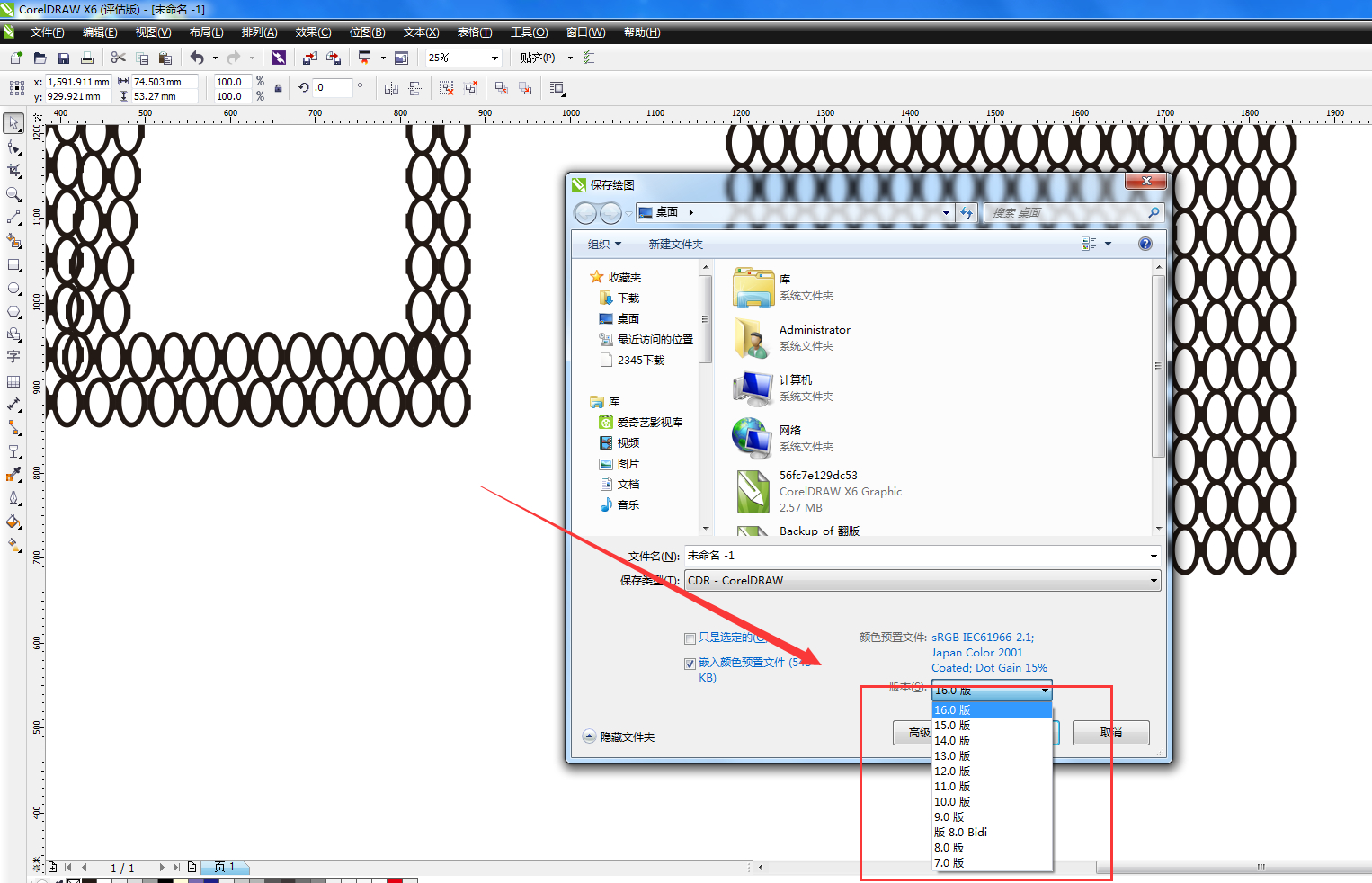Image resolution: width=1372 pixels, height=883 pixels.
Task: Choose the Polygon tool
Action: pyautogui.click(x=14, y=311)
